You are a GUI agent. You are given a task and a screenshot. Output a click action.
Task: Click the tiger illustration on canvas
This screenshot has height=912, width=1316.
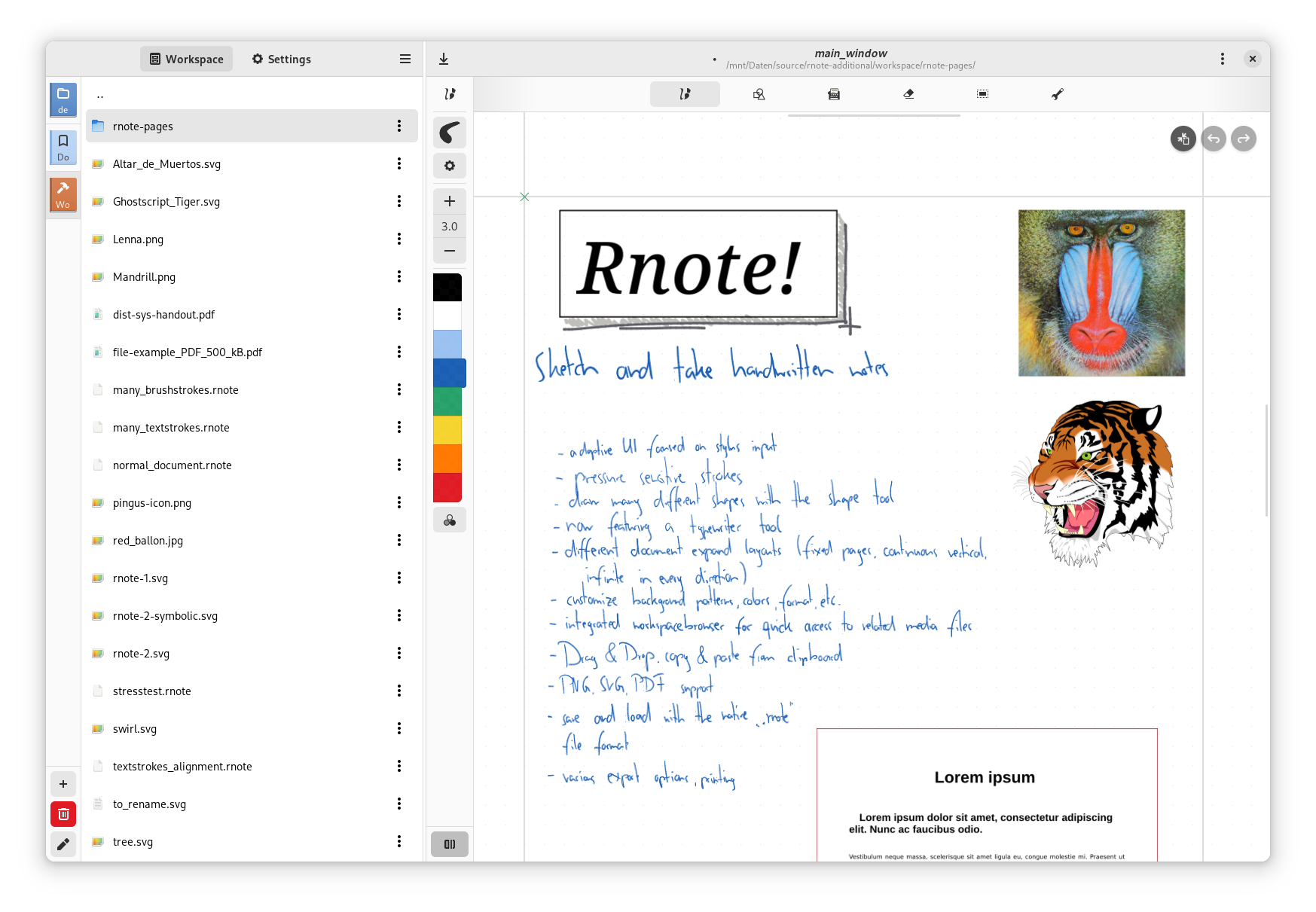pyautogui.click(x=1093, y=483)
